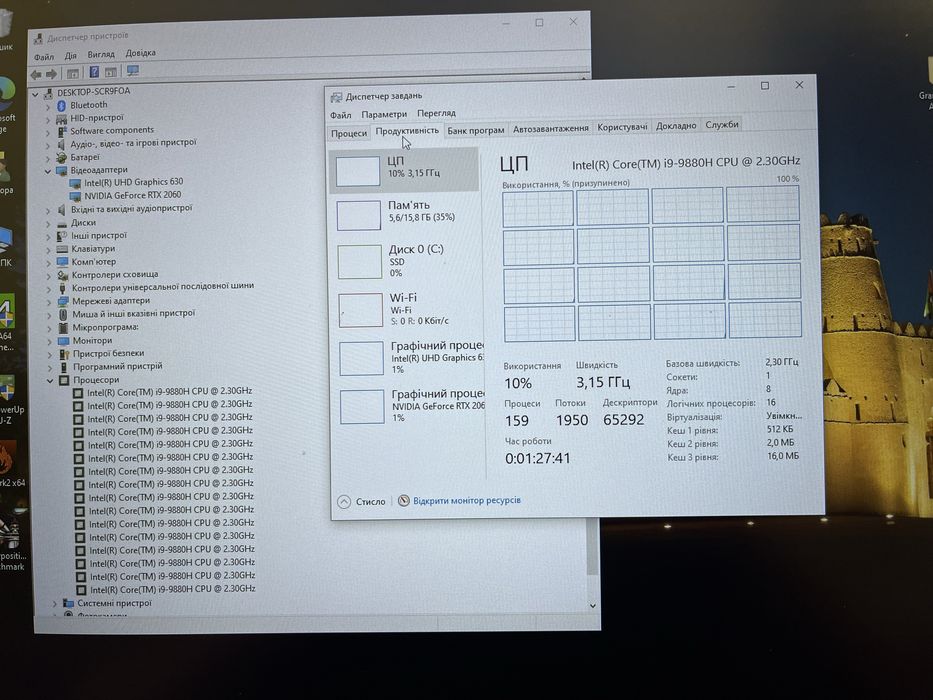Select the Пам'ять performance item
The height and width of the screenshot is (700, 933).
pyautogui.click(x=405, y=215)
